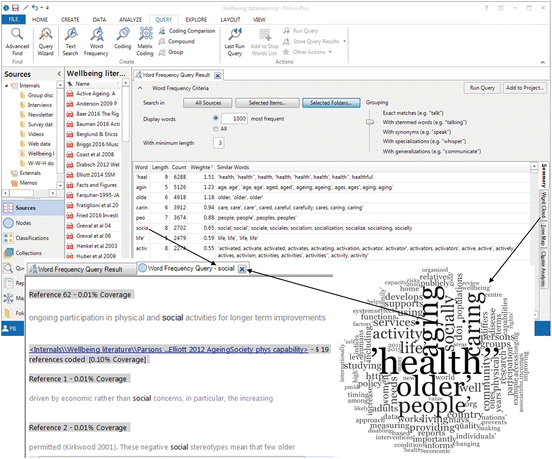This screenshot has height=459, width=552.
Task: Click the Selected Folders button
Action: coord(331,103)
